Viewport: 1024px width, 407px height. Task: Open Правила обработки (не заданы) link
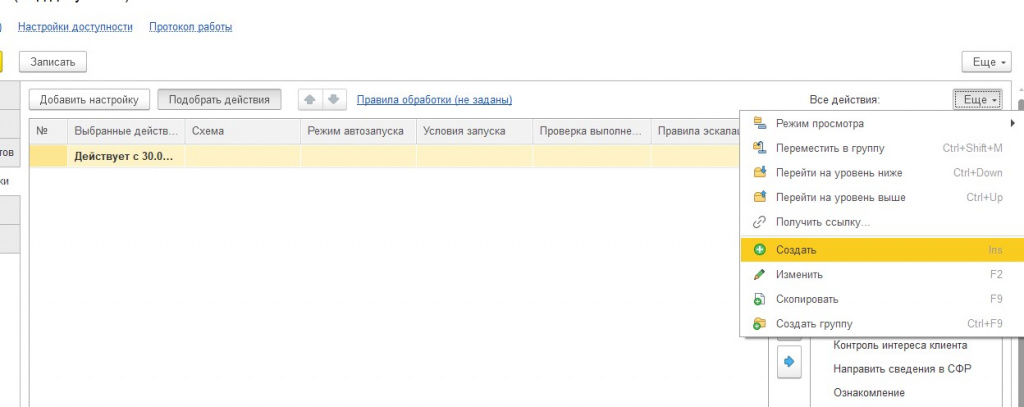click(434, 100)
